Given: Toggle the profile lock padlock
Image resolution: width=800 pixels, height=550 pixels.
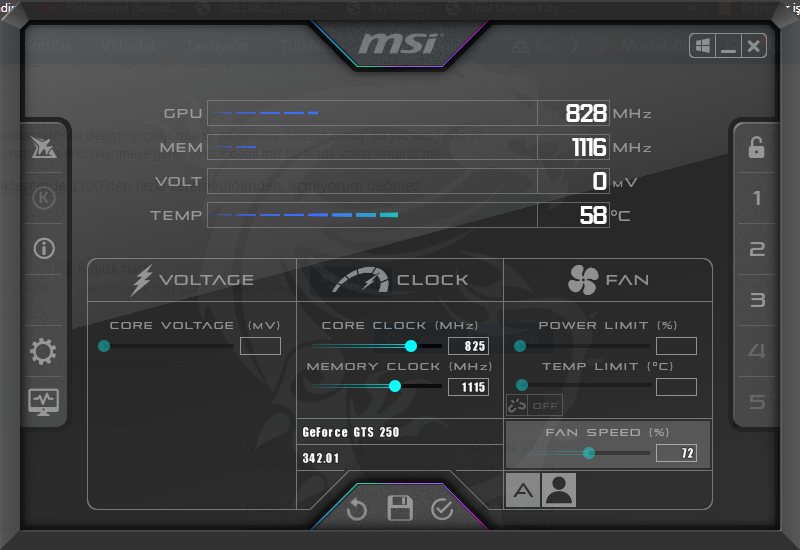Looking at the screenshot, I should (x=756, y=147).
